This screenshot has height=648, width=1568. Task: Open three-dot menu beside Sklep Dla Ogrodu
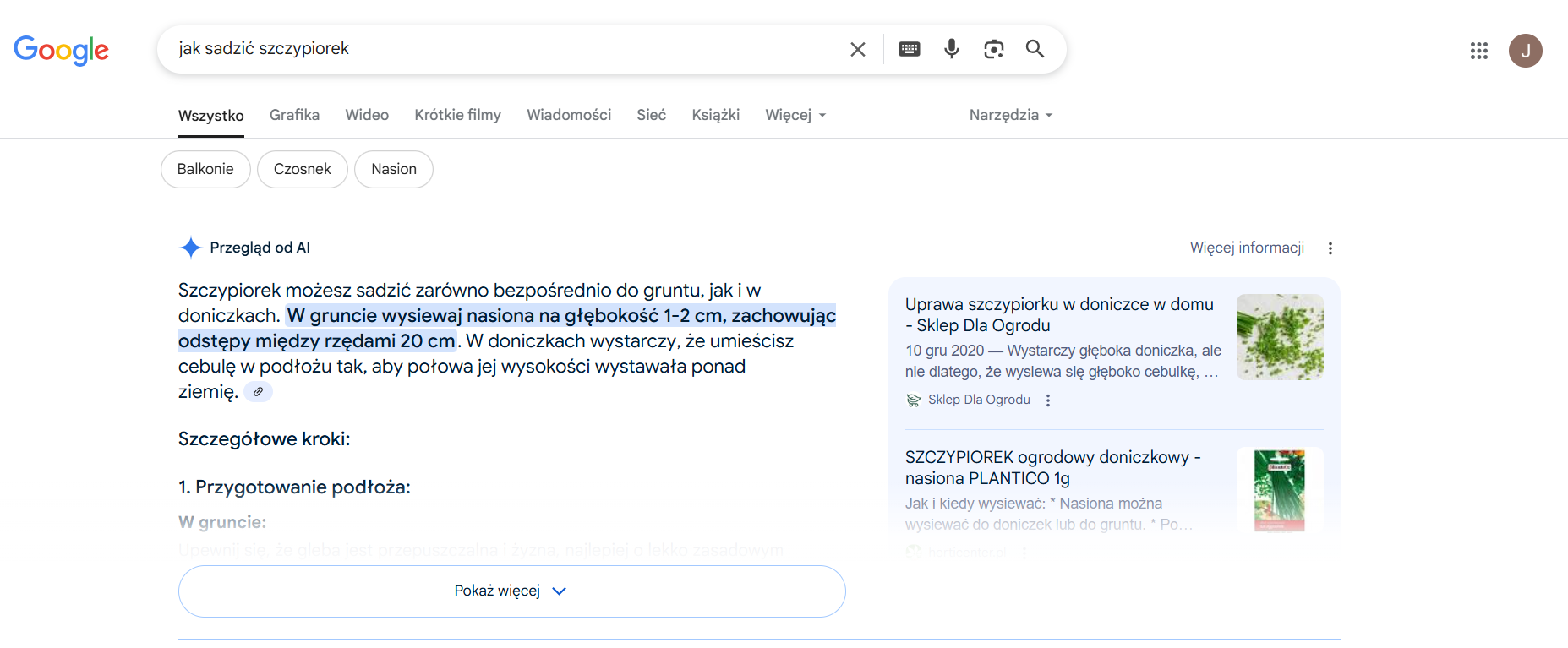point(1048,400)
